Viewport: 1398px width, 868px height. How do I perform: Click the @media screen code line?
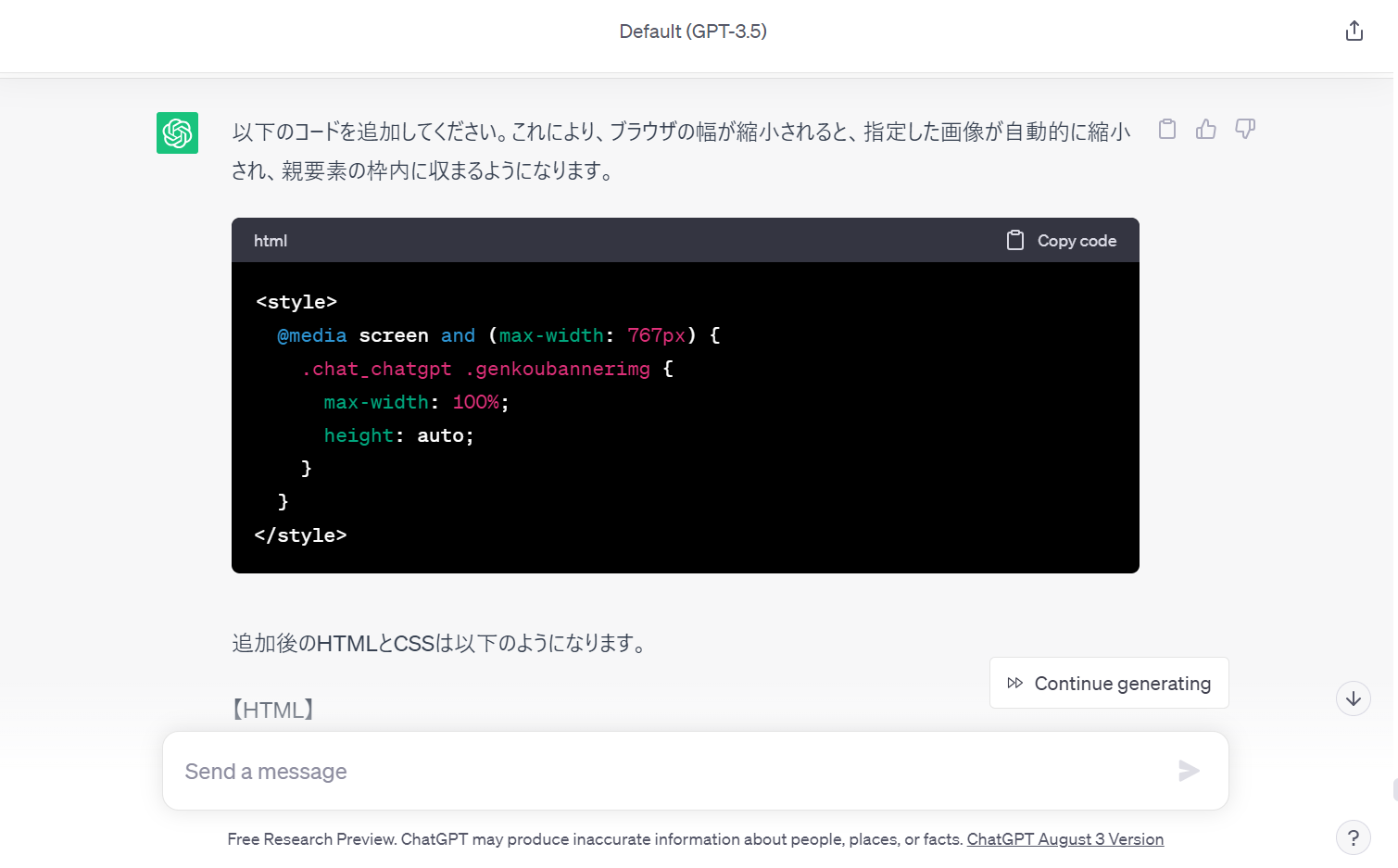[x=498, y=335]
